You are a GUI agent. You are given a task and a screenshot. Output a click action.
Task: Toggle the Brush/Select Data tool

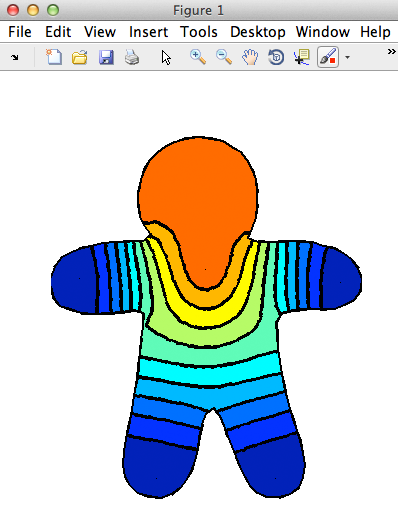pyautogui.click(x=328, y=57)
